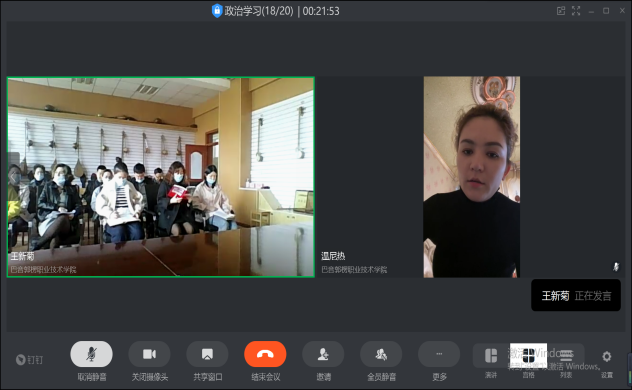Click the meeting timer 00:21:53
The image size is (632, 390).
321,11
